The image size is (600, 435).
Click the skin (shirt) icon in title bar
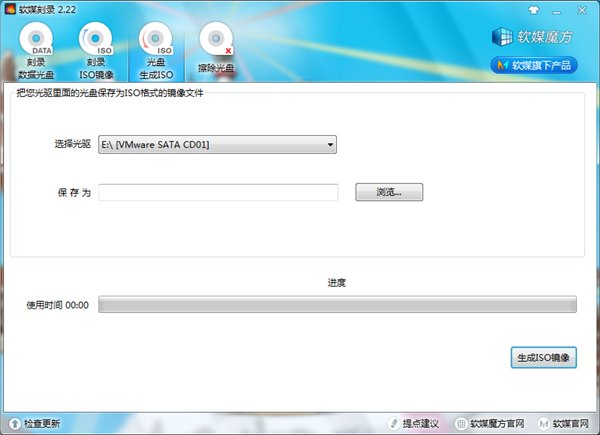533,8
